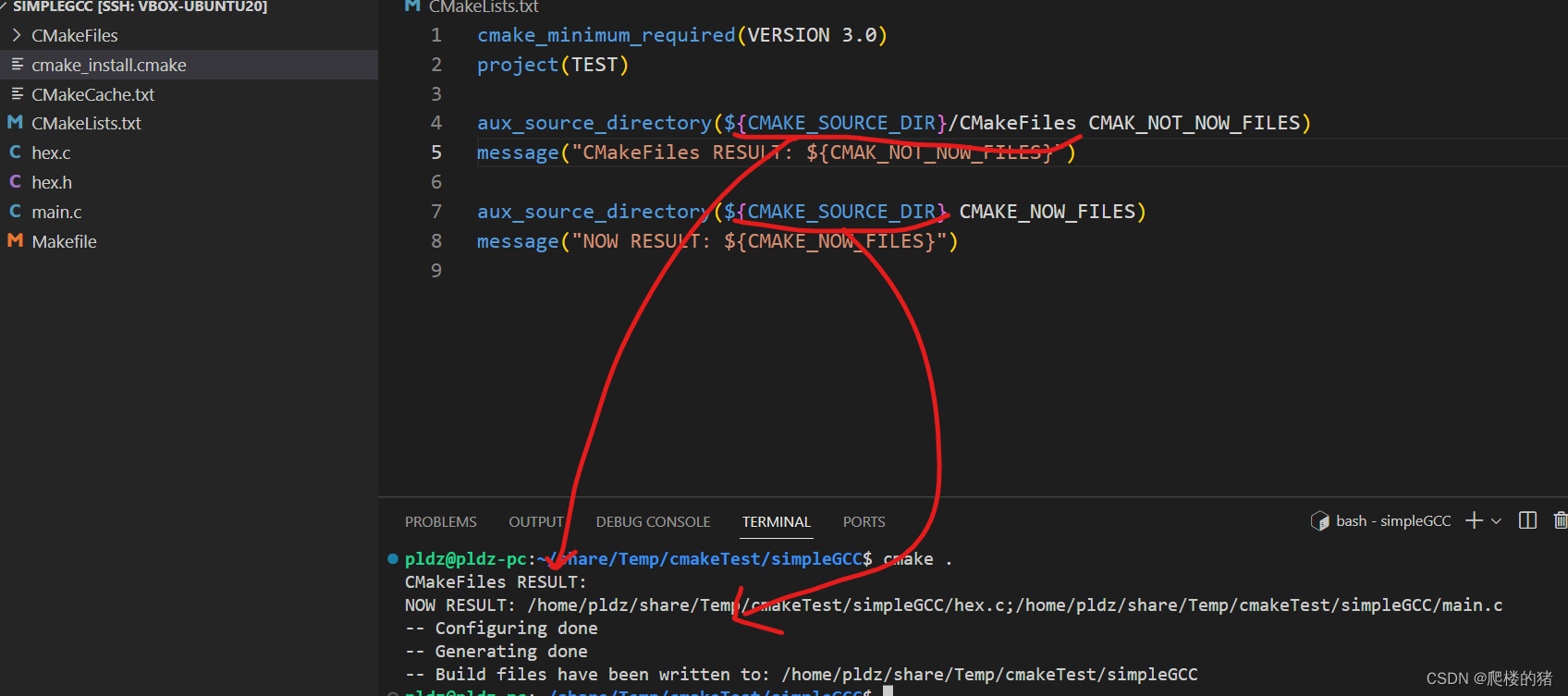Click the build files output path
Viewport: 1568px width, 696px height.
coord(989,675)
